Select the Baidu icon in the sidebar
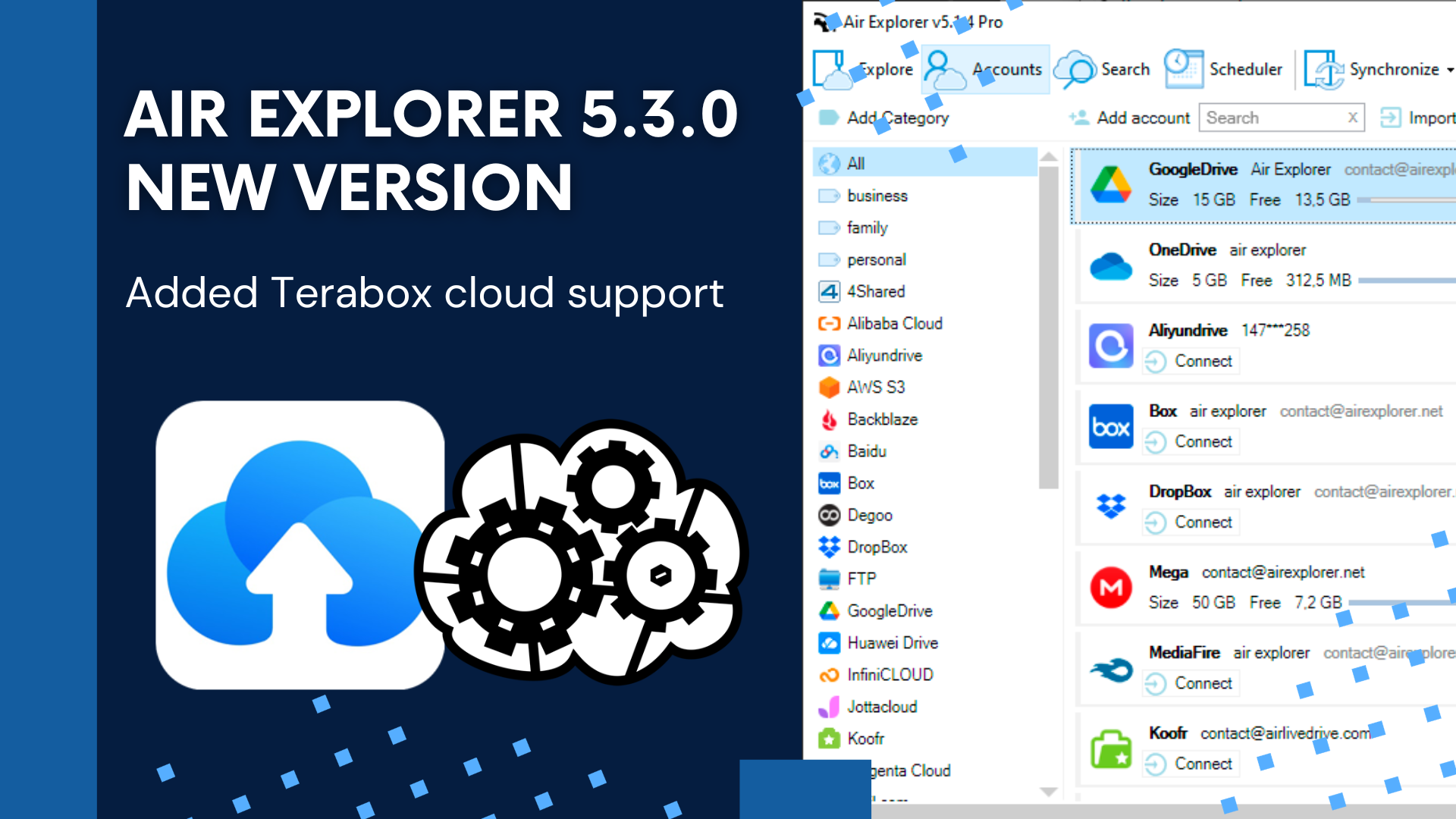Viewport: 1456px width, 819px height. point(830,451)
